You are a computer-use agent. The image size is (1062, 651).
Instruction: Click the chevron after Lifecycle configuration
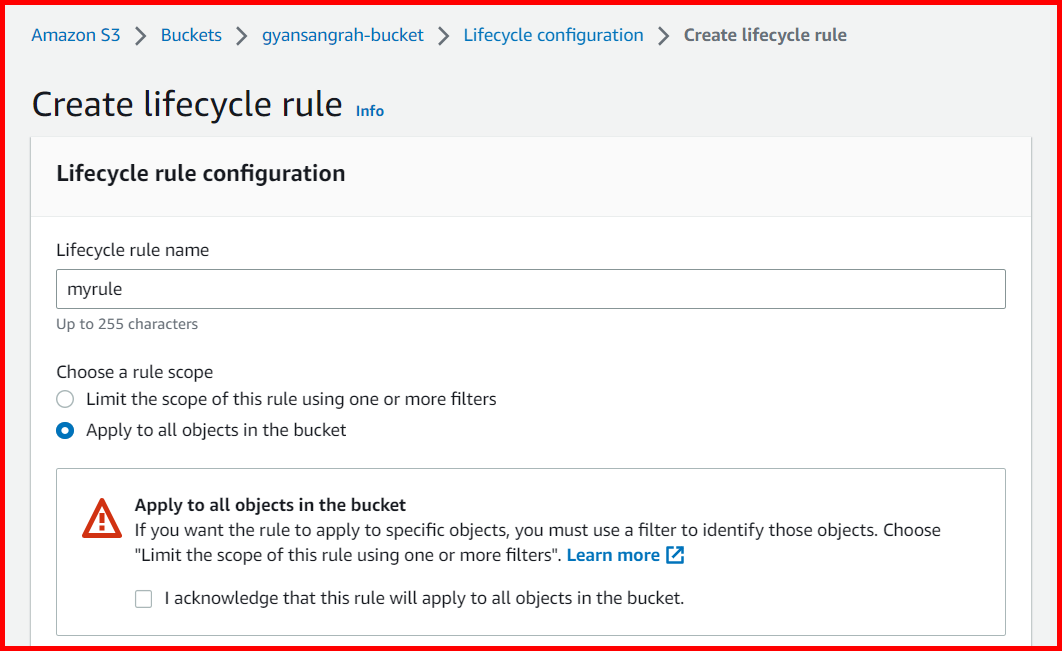pos(662,34)
